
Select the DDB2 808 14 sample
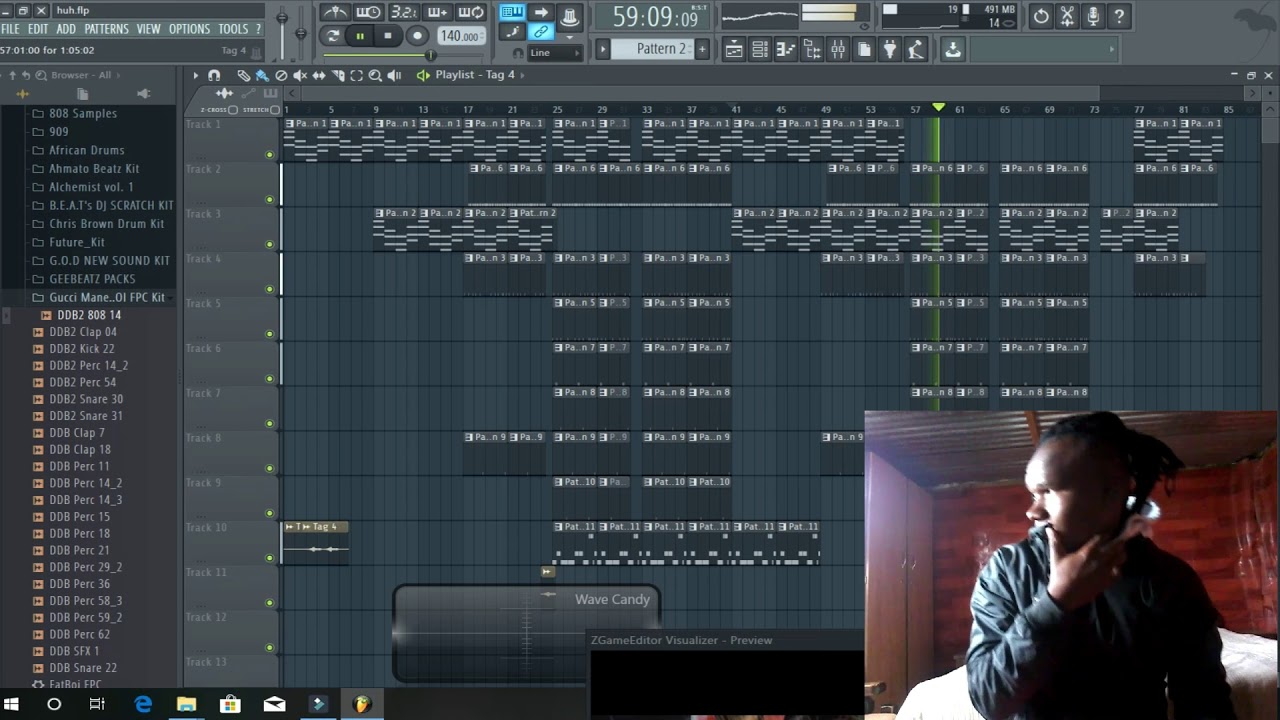tap(89, 315)
